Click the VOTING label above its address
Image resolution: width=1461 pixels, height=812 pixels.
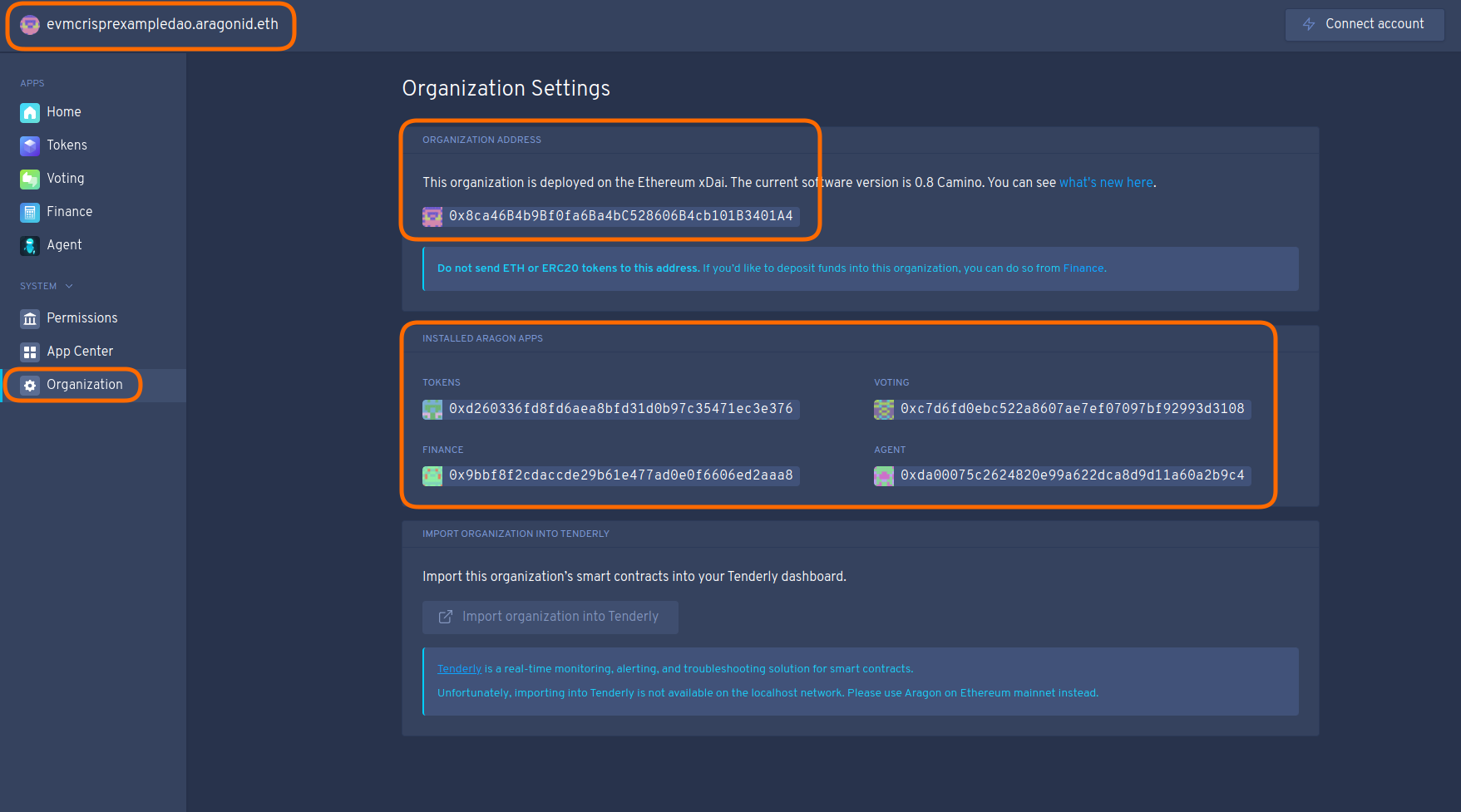891,382
